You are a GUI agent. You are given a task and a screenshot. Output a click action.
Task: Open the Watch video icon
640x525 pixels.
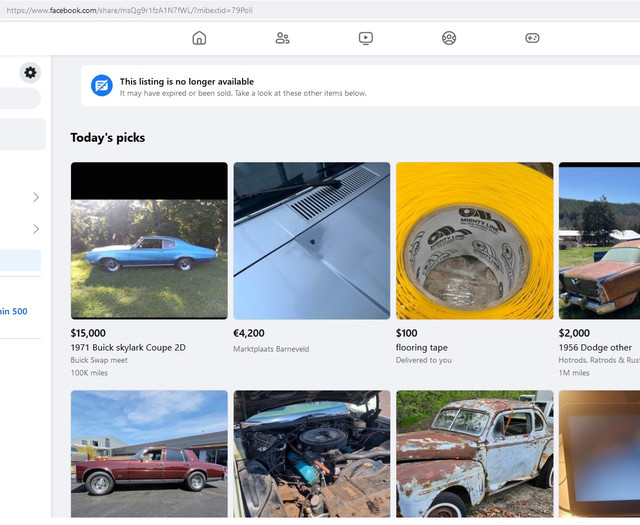[x=366, y=38]
